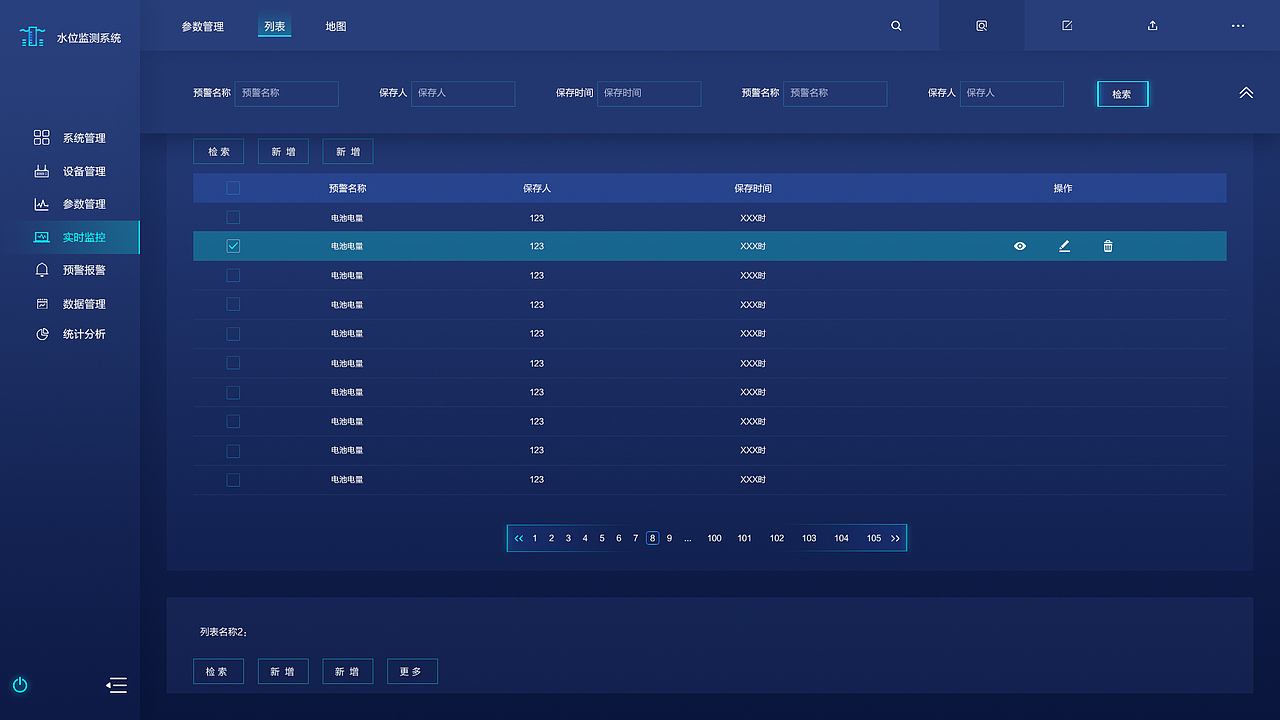Click the 水位监测系统 logo icon

(33, 37)
